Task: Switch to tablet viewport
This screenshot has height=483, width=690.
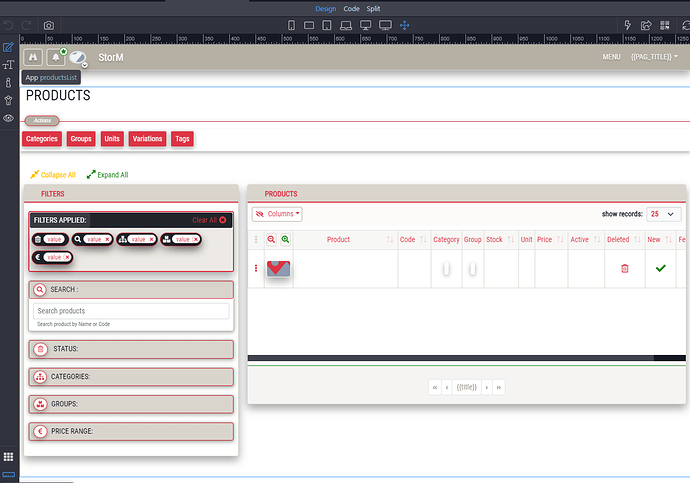Action: click(327, 26)
